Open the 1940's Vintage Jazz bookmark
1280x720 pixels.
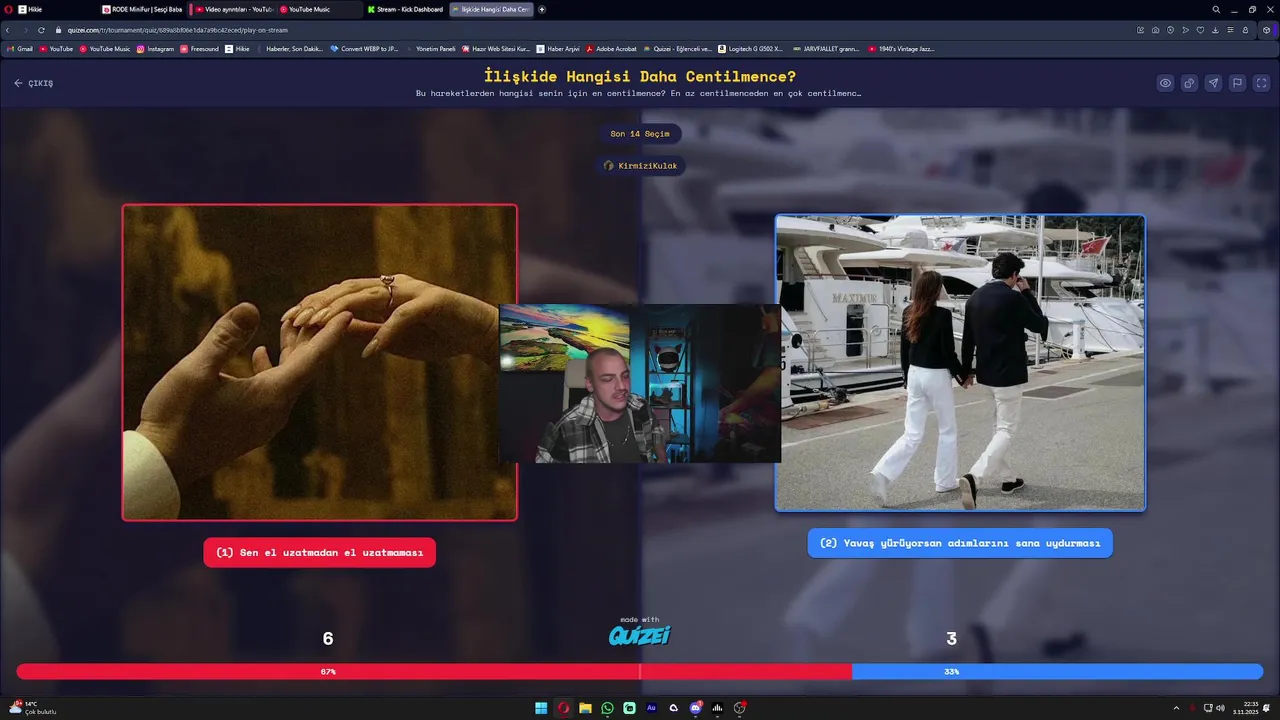click(x=901, y=49)
